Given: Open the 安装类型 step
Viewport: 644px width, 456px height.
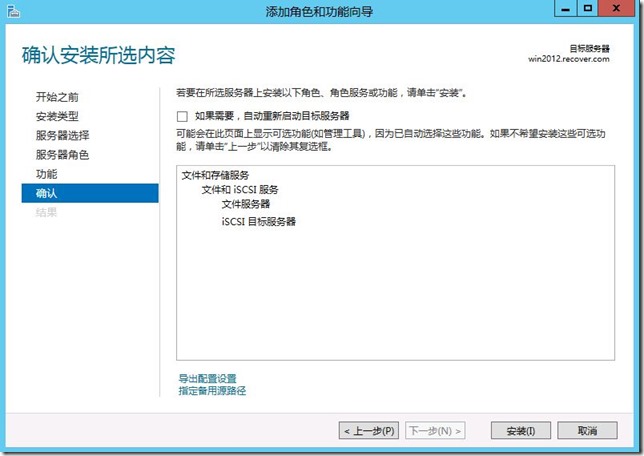Looking at the screenshot, I should (57, 116).
